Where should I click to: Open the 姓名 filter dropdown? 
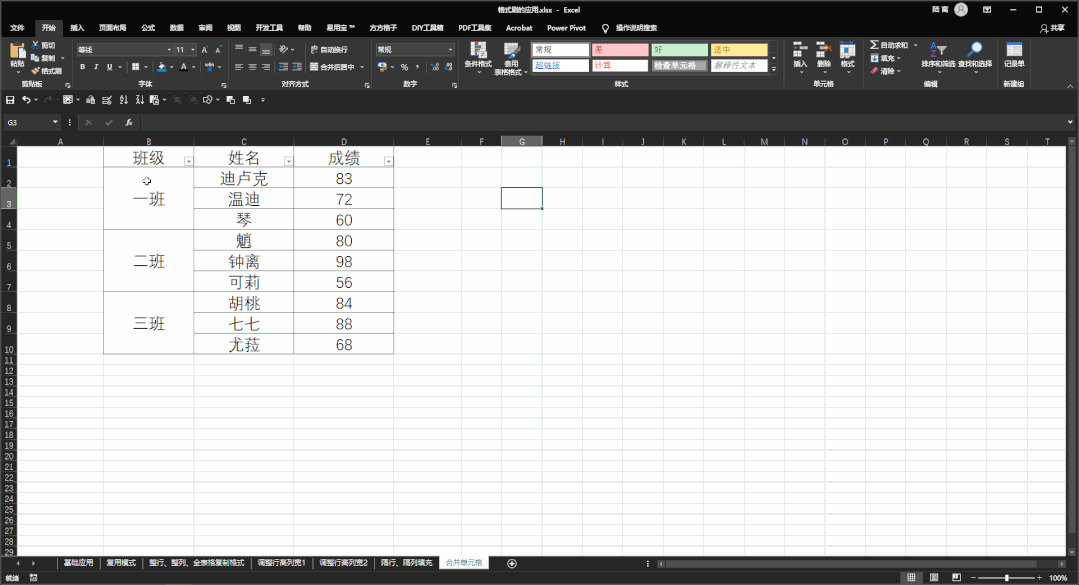(x=288, y=161)
